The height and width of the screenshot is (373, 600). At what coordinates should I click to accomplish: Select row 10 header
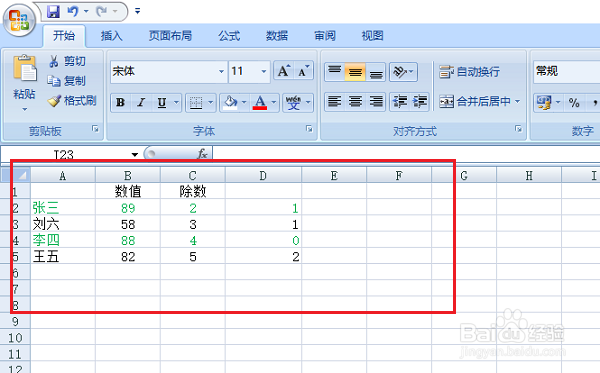click(15, 338)
